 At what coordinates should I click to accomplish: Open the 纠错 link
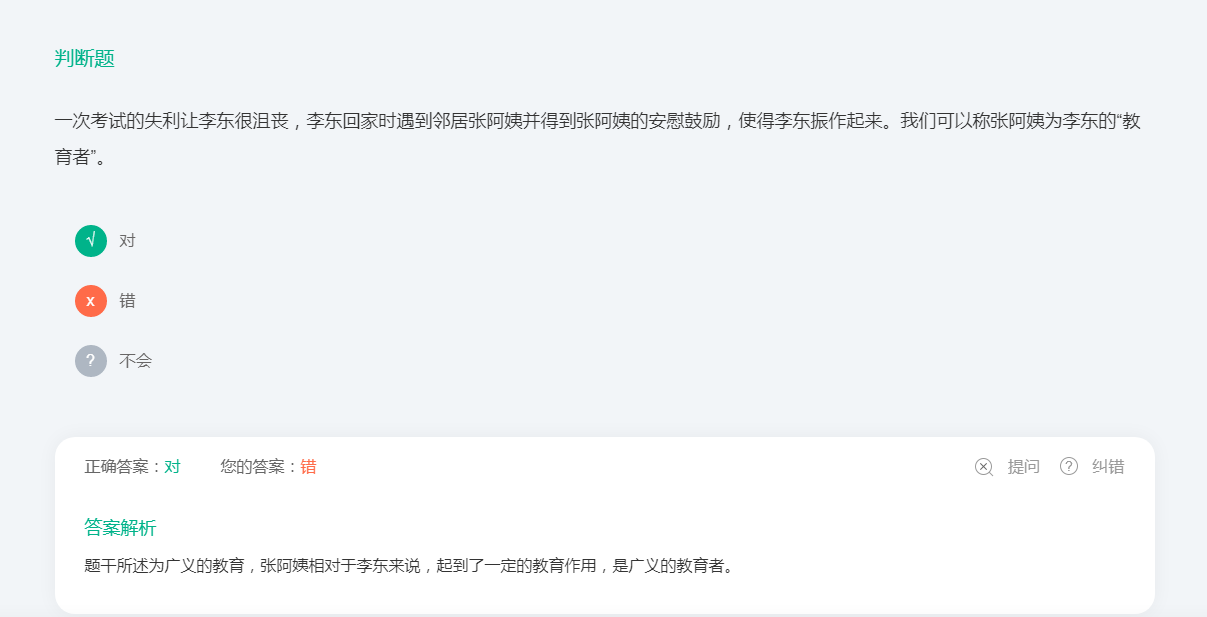click(x=1108, y=467)
